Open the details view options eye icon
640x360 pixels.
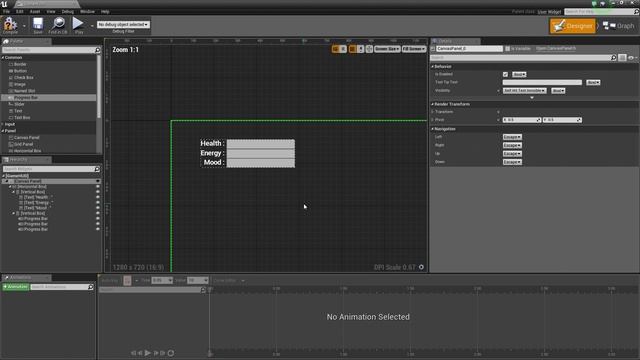[632, 58]
